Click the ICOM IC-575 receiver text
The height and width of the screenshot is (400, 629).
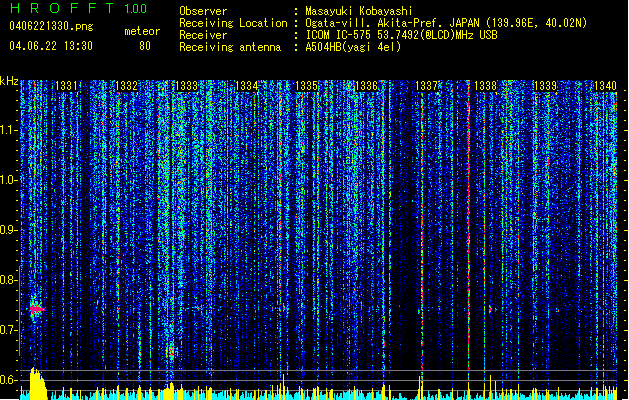[401, 35]
